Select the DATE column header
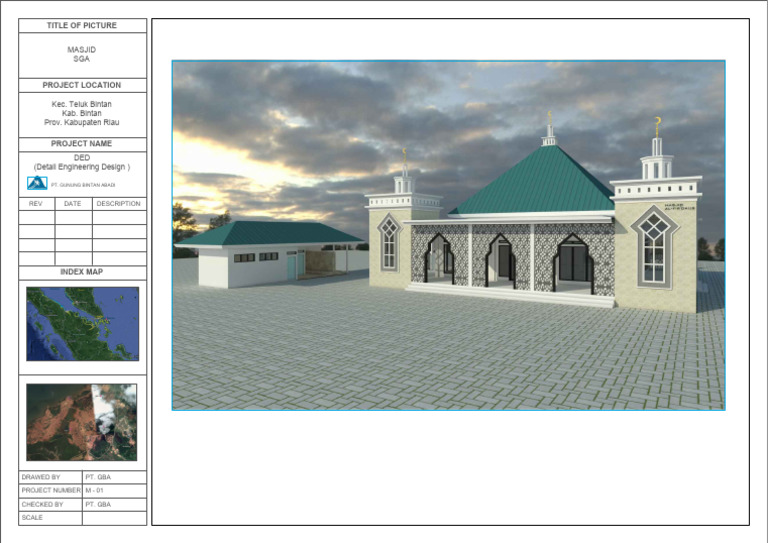768x543 pixels. [x=72, y=204]
